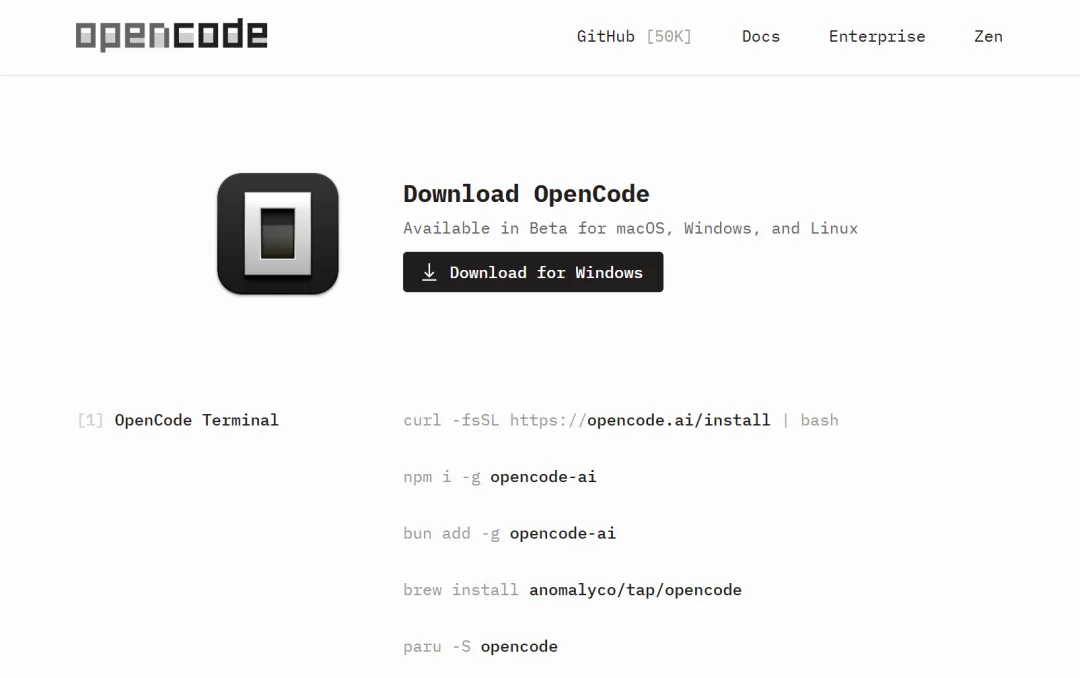
Task: Click the bold opencode-ai text in the npm command
Action: point(543,477)
